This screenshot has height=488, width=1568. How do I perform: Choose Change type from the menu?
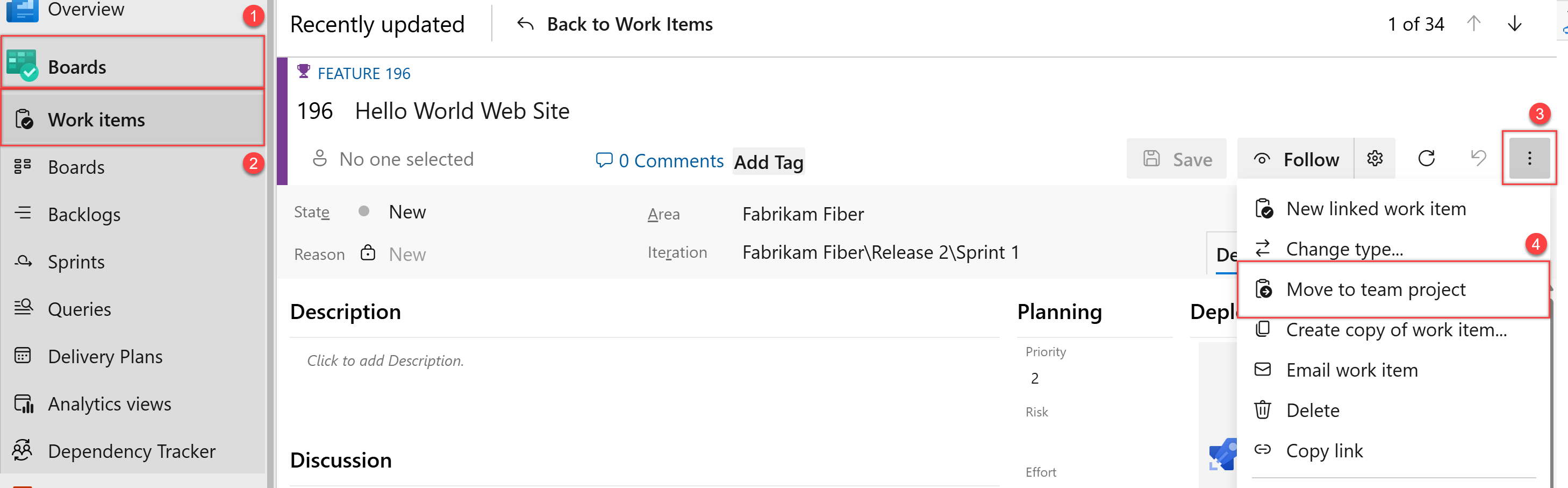coord(1344,249)
